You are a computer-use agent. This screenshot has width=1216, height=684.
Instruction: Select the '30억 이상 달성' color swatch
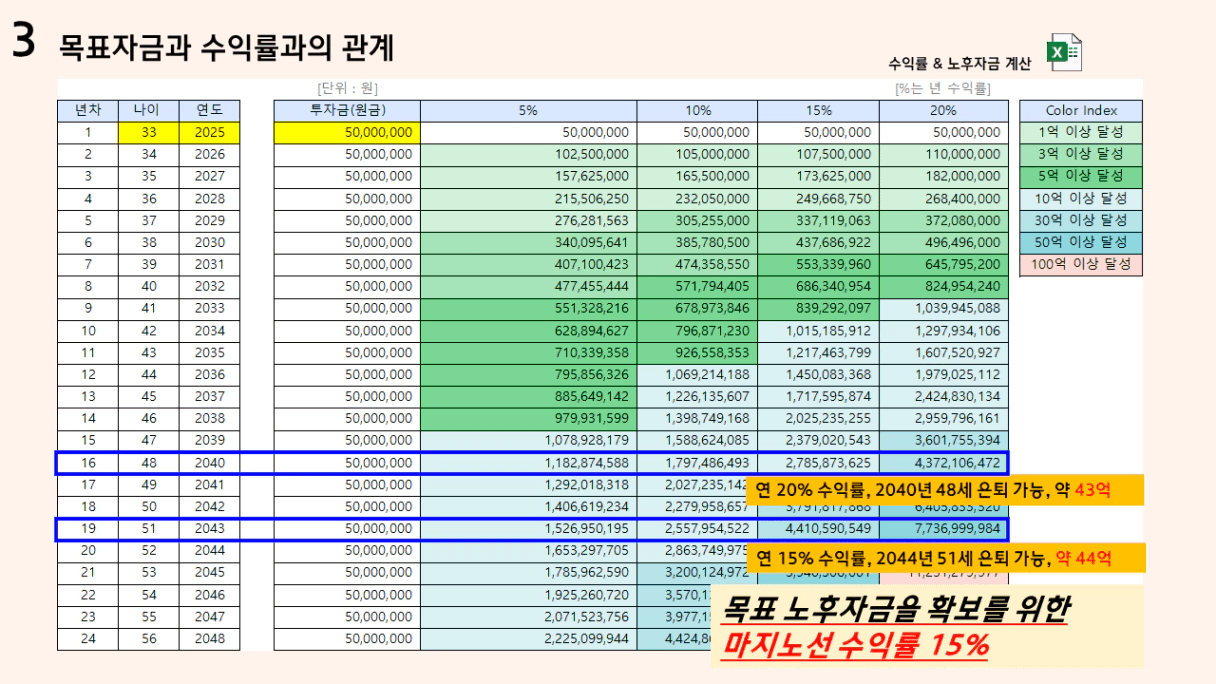coord(1080,220)
